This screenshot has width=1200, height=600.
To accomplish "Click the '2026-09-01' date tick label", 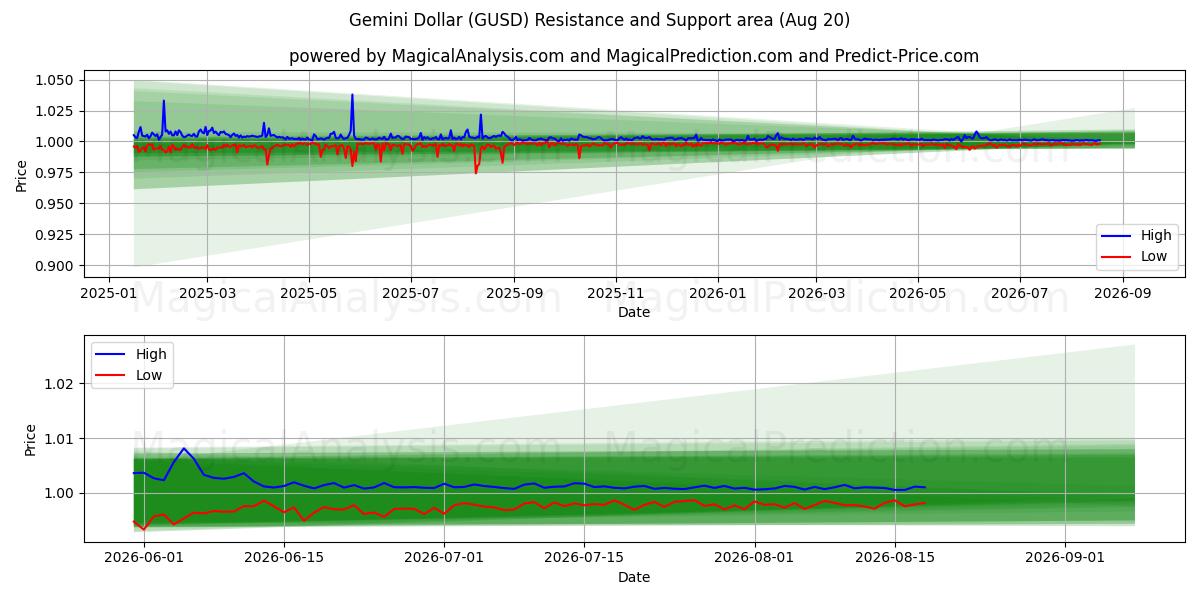I will click(1066, 558).
